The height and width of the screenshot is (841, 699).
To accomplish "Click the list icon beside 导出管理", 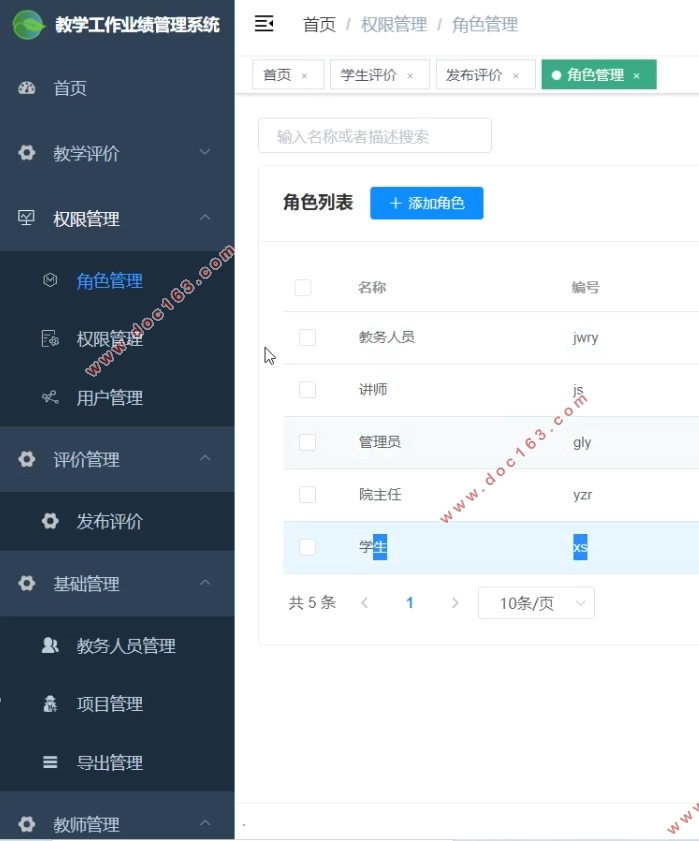I will coord(50,762).
